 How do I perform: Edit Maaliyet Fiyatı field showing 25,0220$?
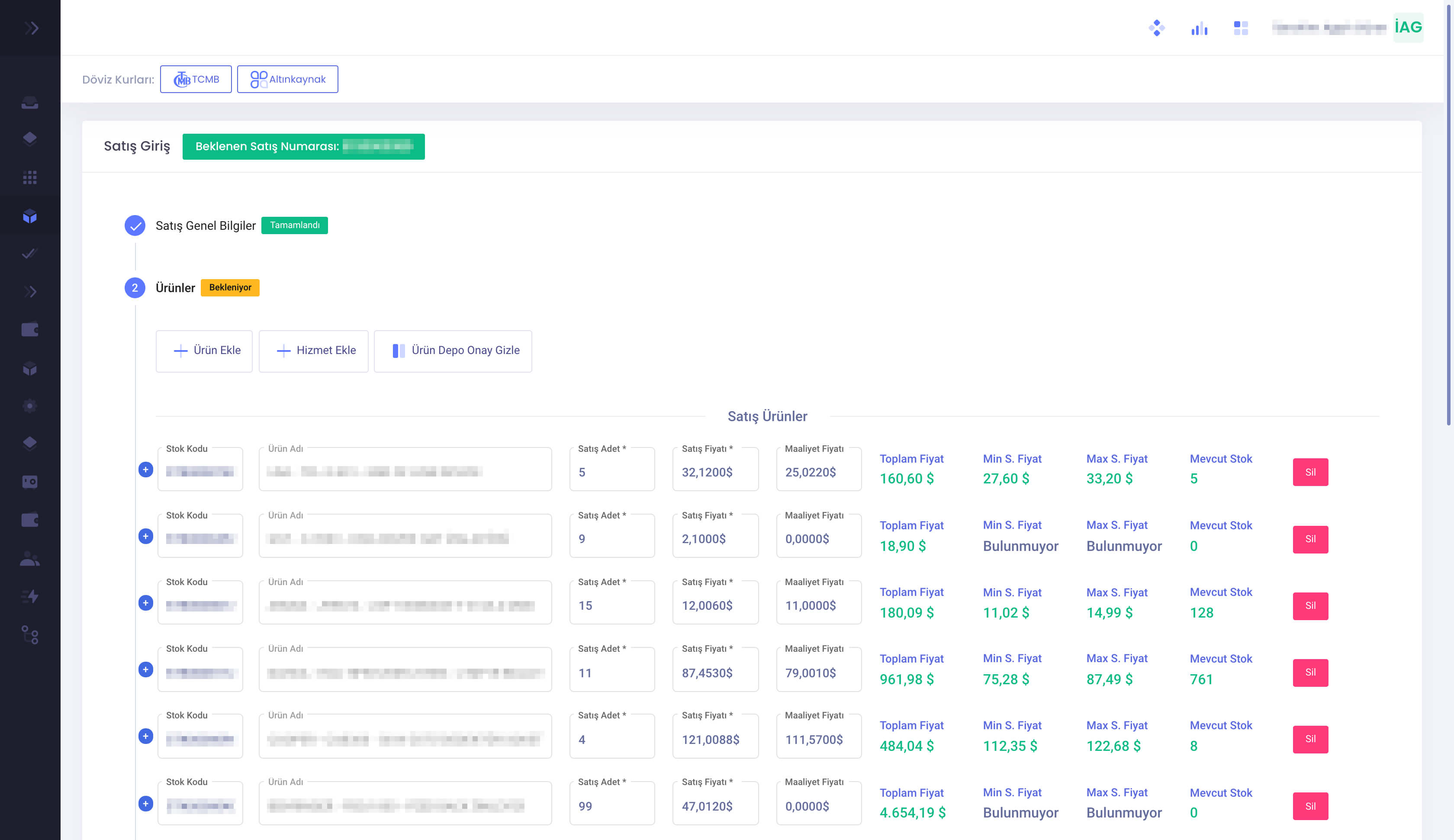819,469
